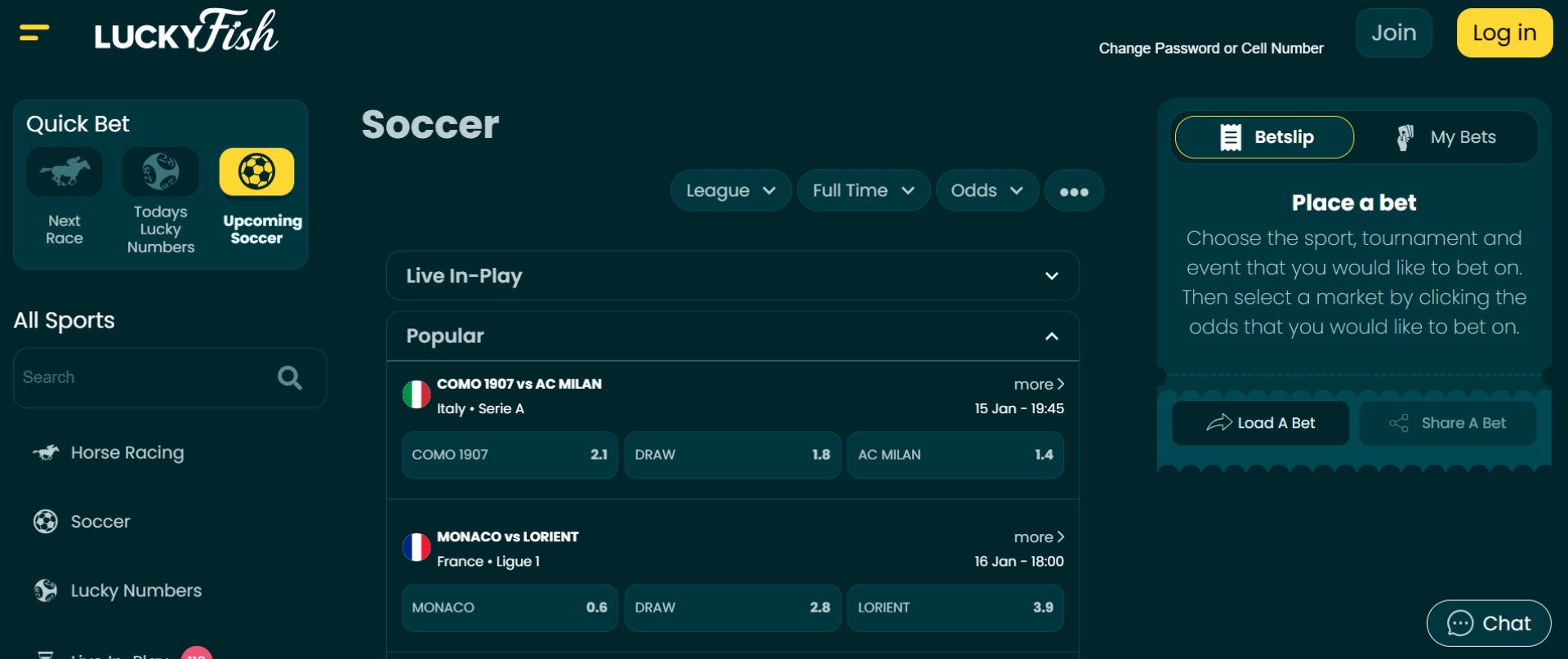Open the Chat bubble widget

click(1488, 623)
